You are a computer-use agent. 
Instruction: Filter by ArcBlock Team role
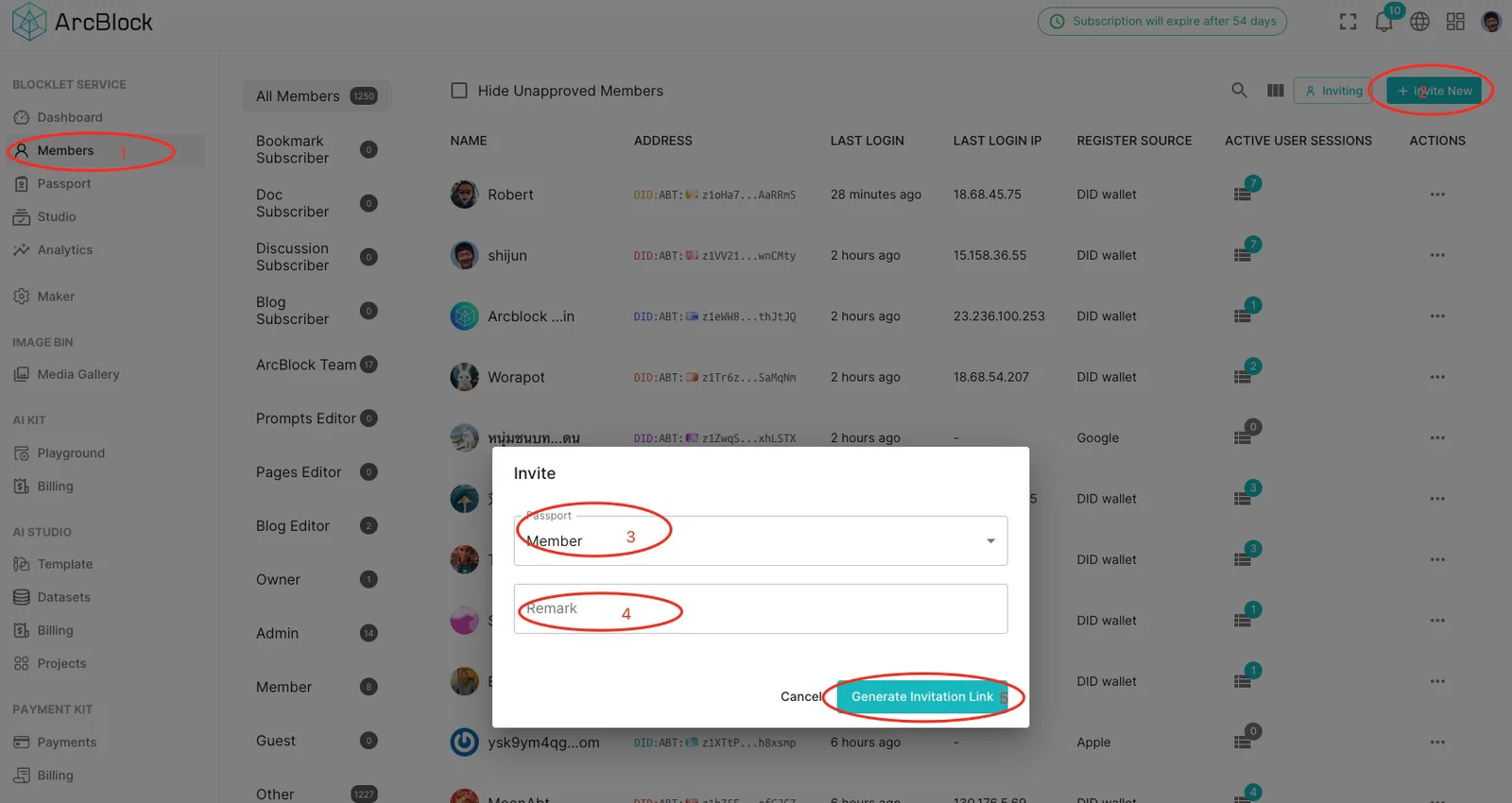point(317,365)
